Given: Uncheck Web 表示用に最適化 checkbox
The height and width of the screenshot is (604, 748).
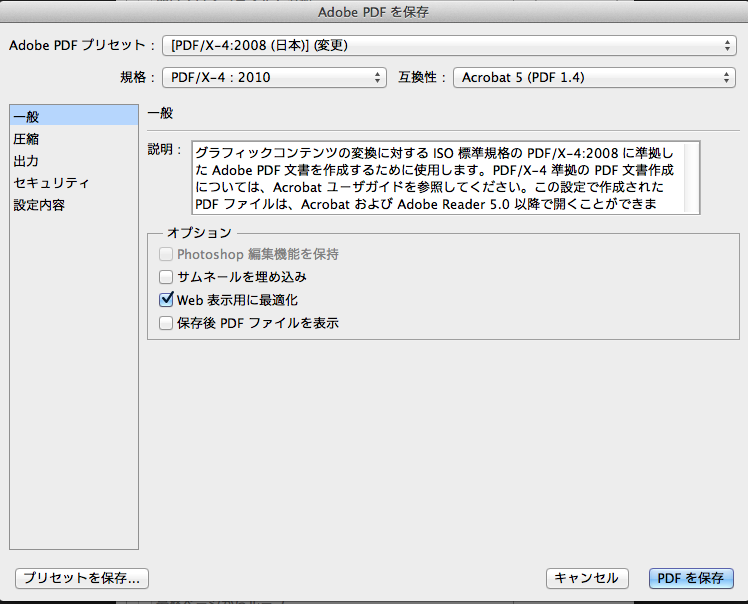Looking at the screenshot, I should (x=166, y=300).
